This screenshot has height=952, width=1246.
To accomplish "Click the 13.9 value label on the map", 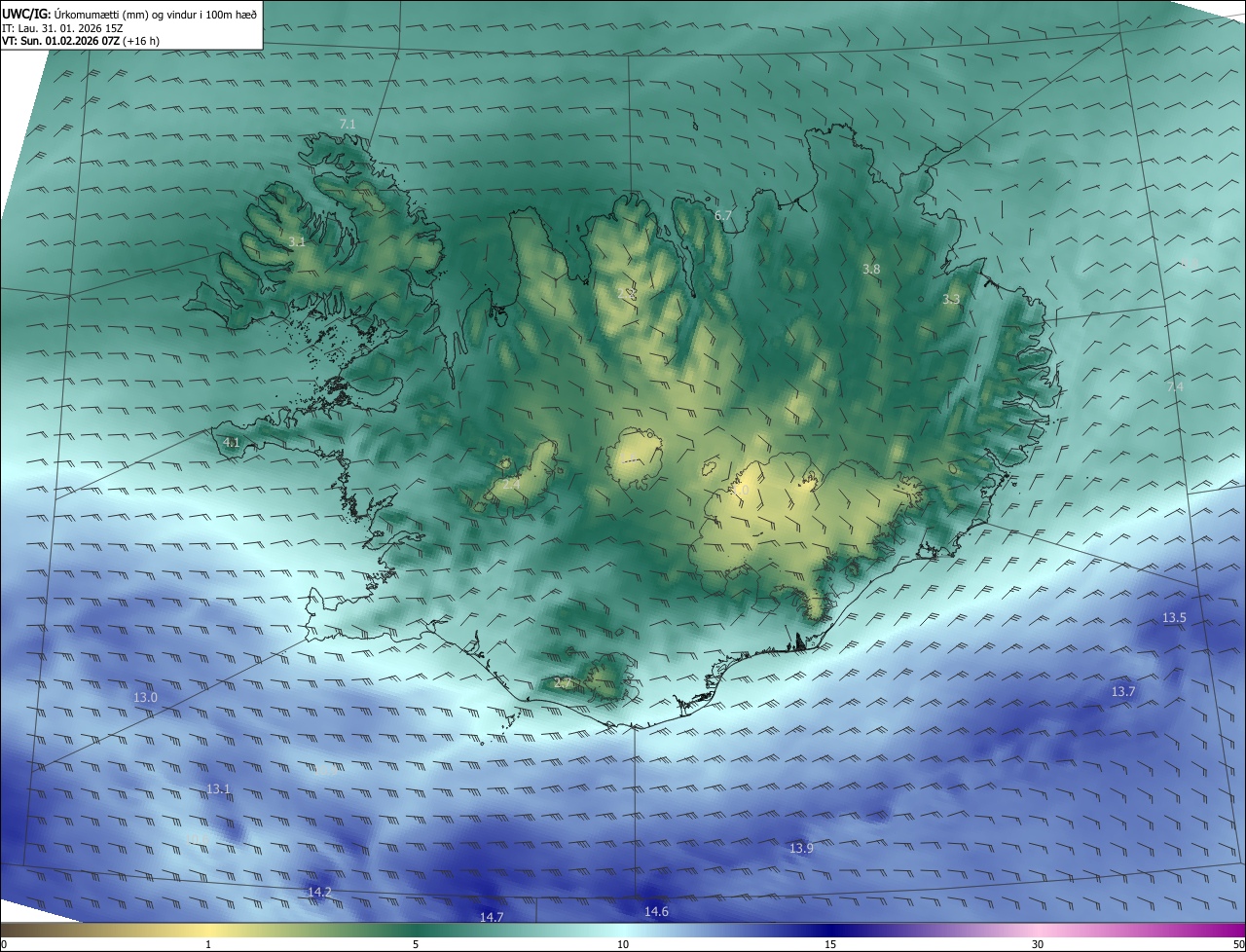I will tap(801, 848).
